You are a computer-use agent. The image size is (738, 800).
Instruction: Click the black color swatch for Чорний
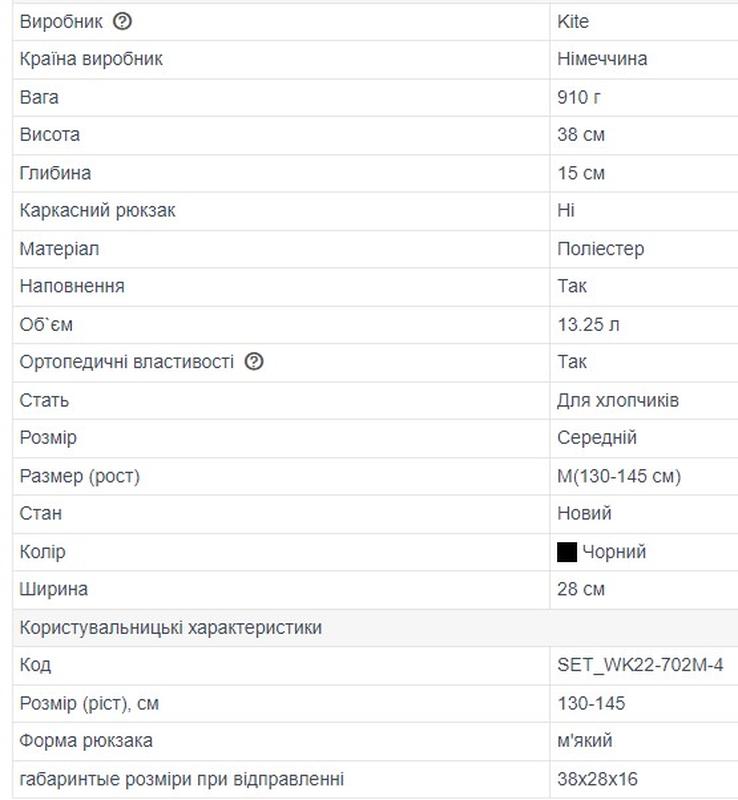(x=567, y=552)
